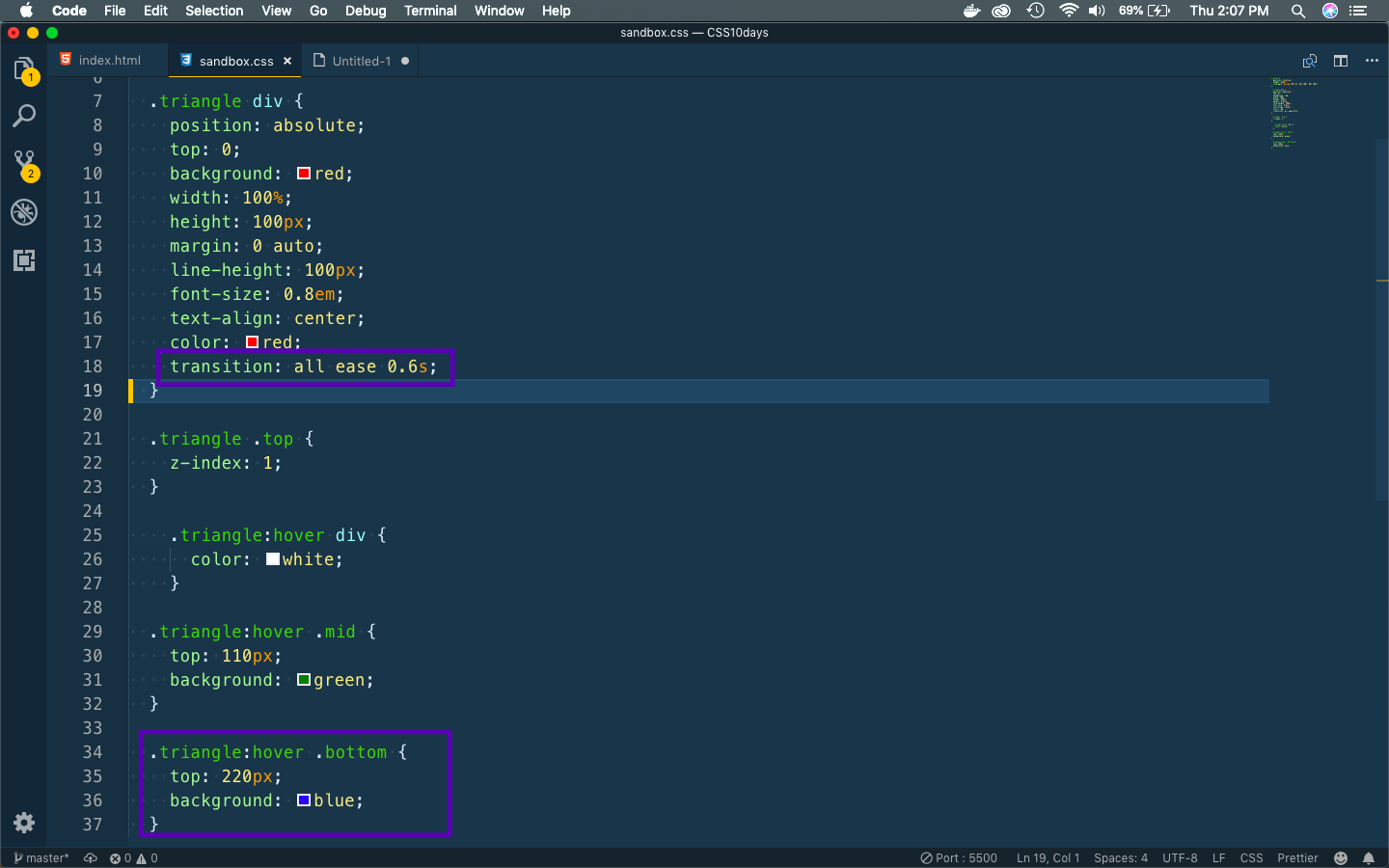The image size is (1389, 868).
Task: Click the Prettier status bar item
Action: 1297,858
